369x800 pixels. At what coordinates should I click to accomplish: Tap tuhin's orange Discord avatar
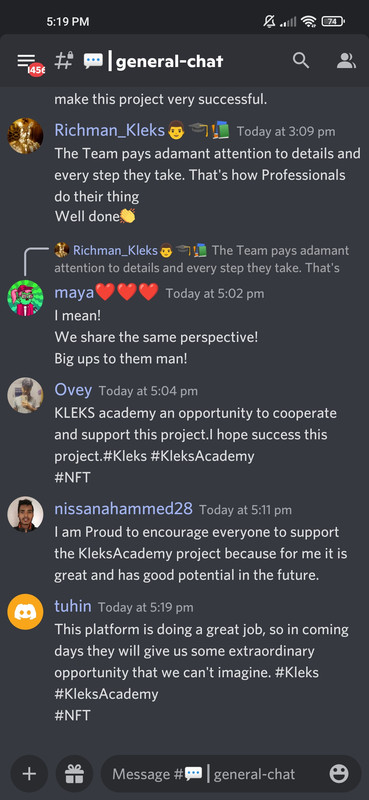pyautogui.click(x=25, y=611)
